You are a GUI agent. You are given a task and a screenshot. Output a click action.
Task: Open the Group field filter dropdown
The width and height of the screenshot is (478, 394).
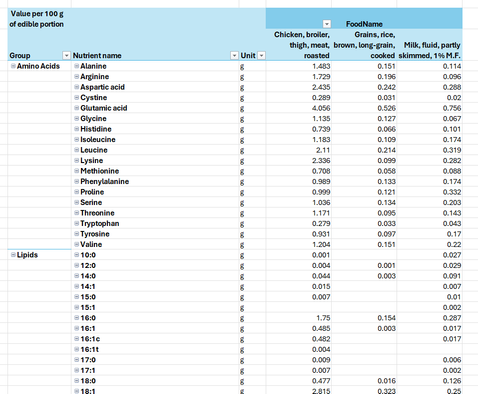(67, 55)
